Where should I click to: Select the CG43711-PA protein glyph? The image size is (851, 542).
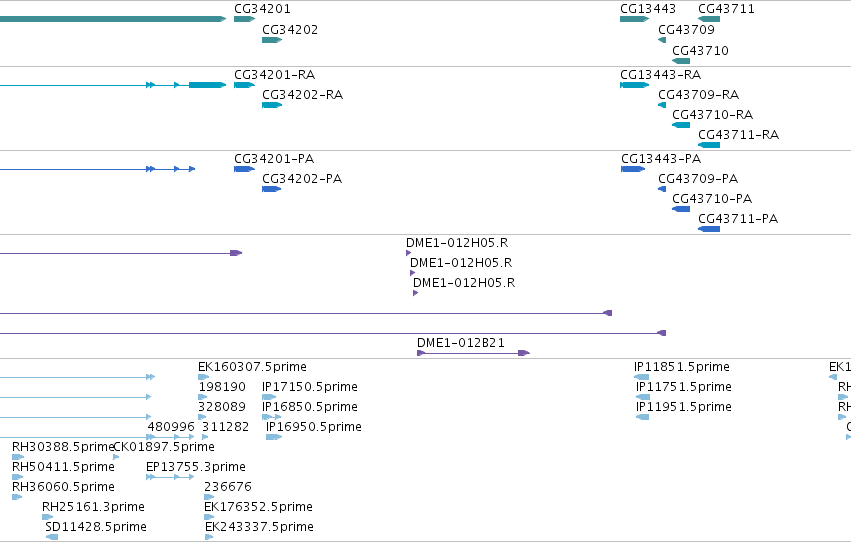(x=709, y=229)
